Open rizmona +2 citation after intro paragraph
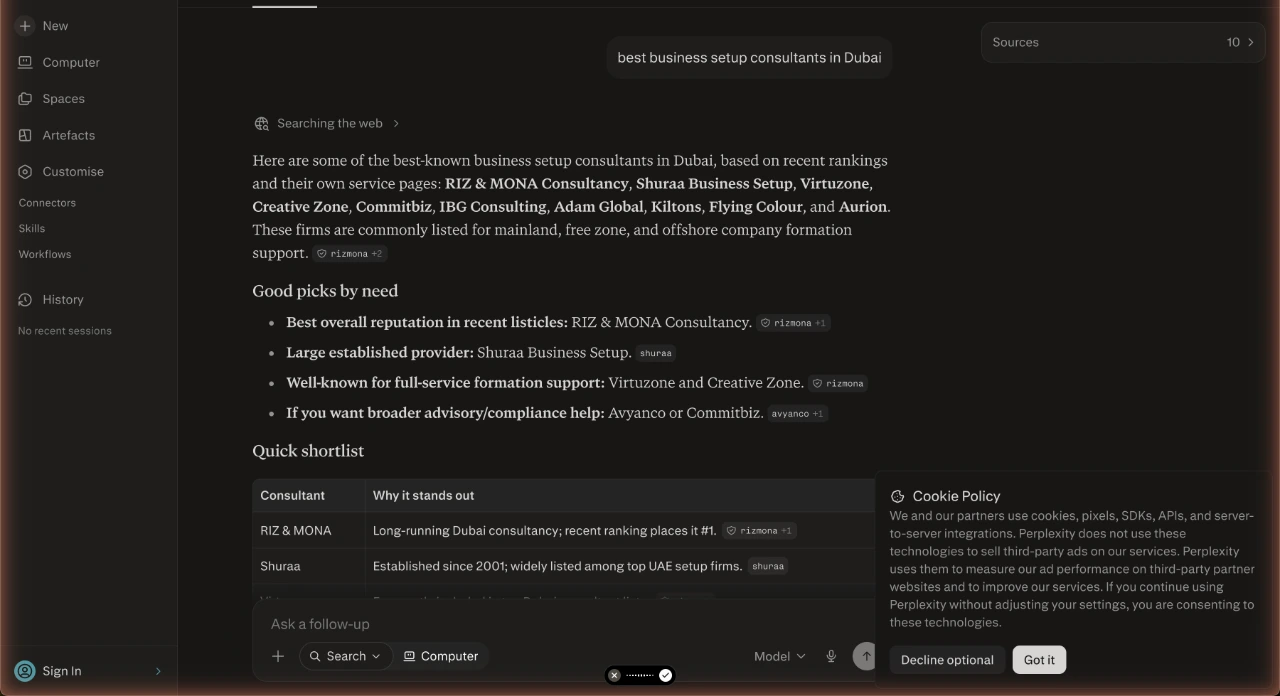Image resolution: width=1280 pixels, height=696 pixels. (350, 254)
